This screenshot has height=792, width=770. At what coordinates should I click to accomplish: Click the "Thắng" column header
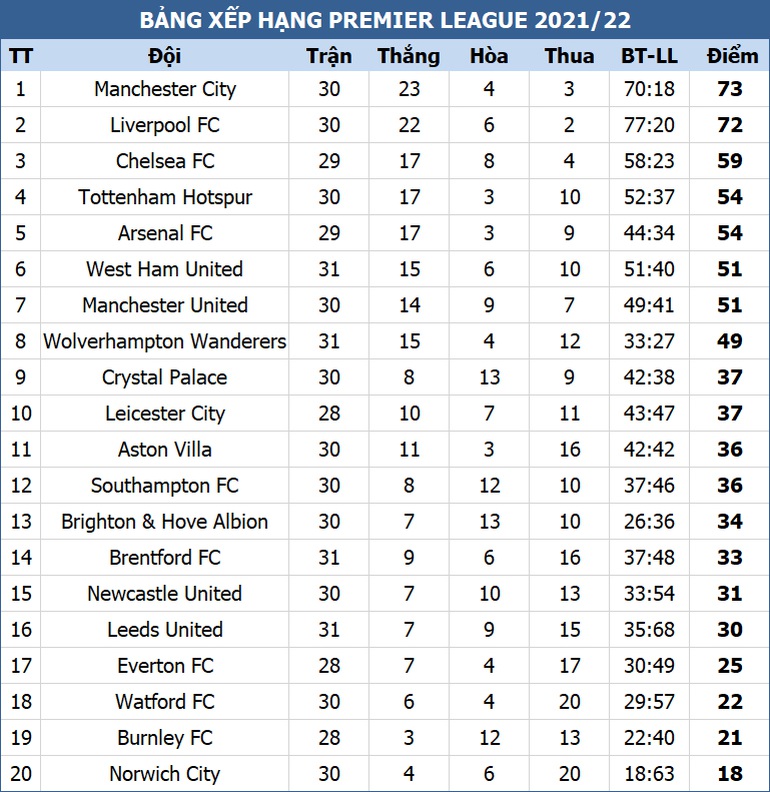[409, 56]
